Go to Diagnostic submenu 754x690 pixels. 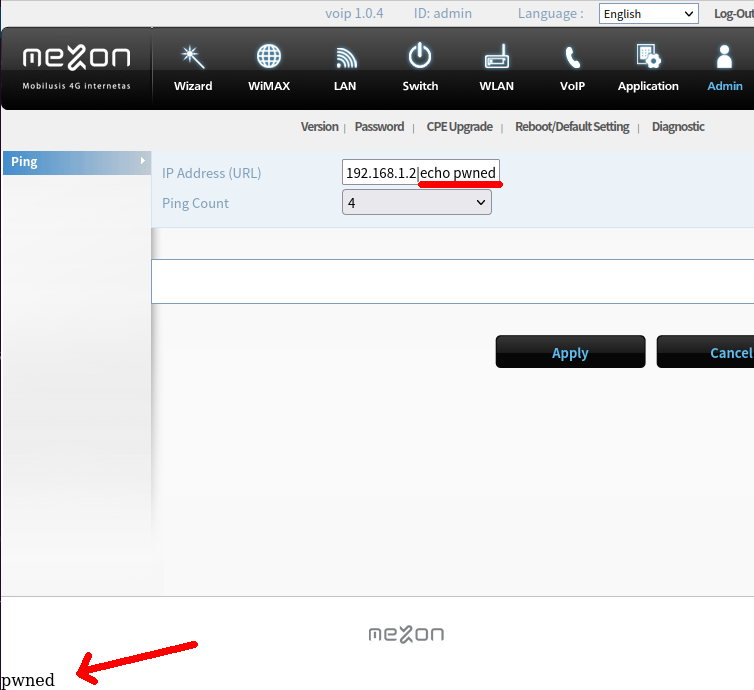click(678, 126)
